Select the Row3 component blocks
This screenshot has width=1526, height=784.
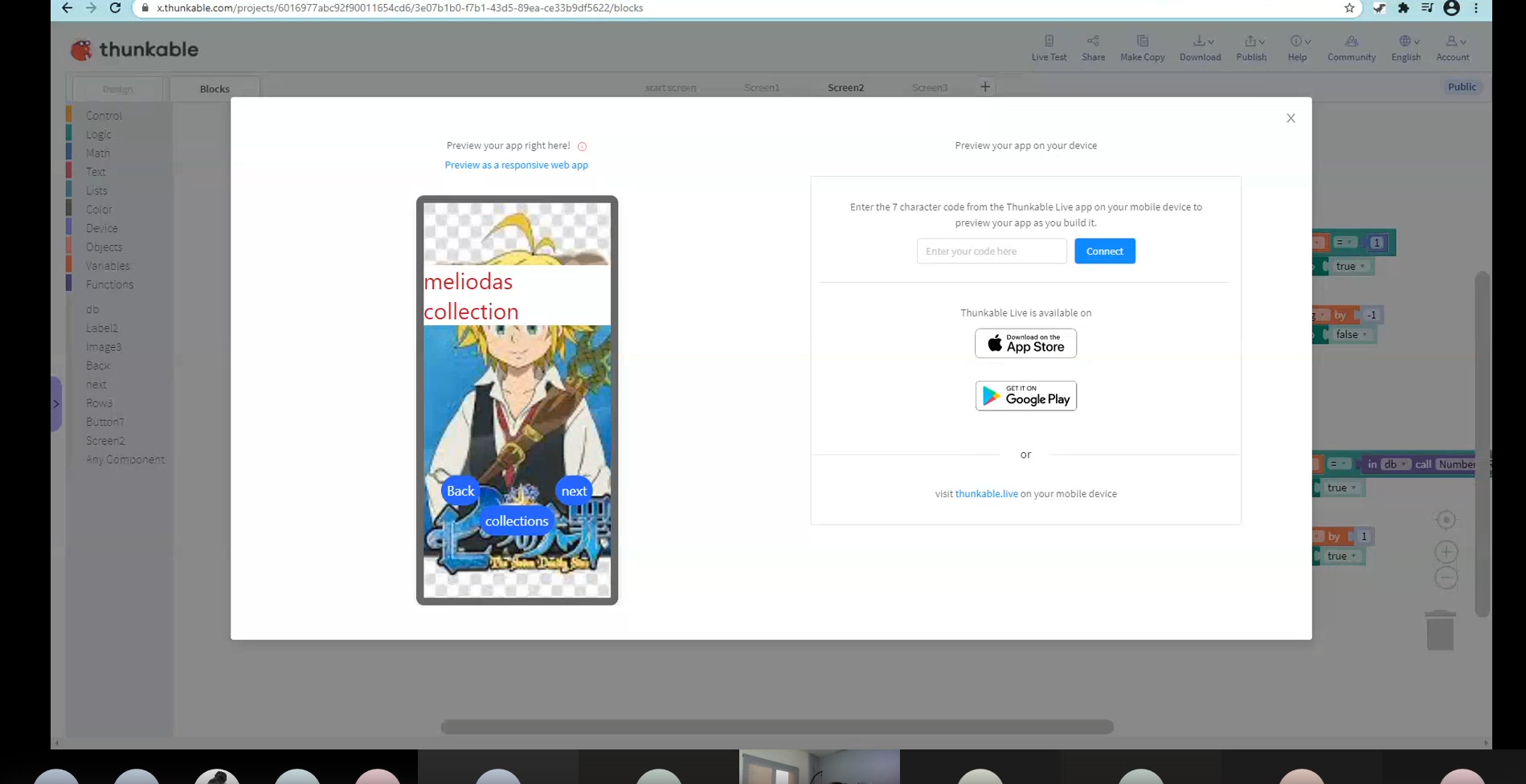99,403
